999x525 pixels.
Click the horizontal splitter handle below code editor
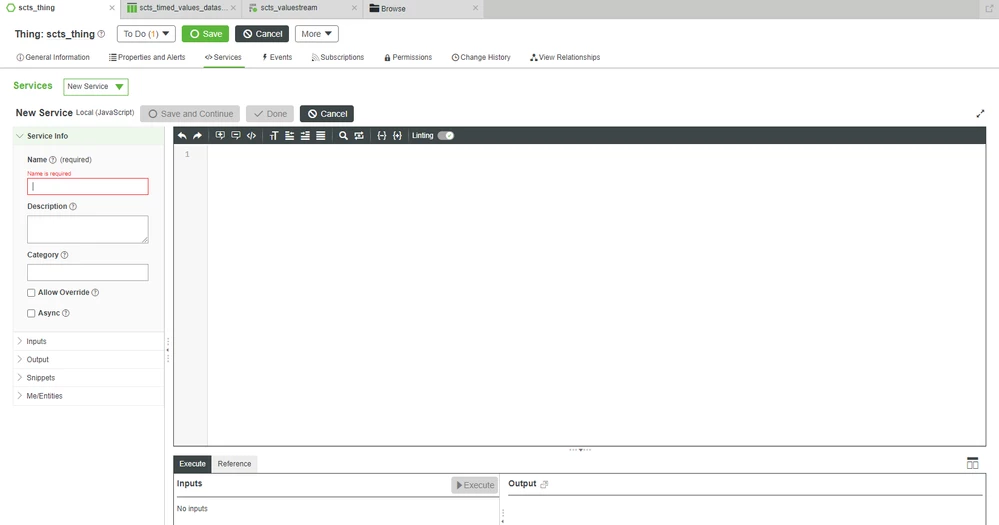coord(580,450)
